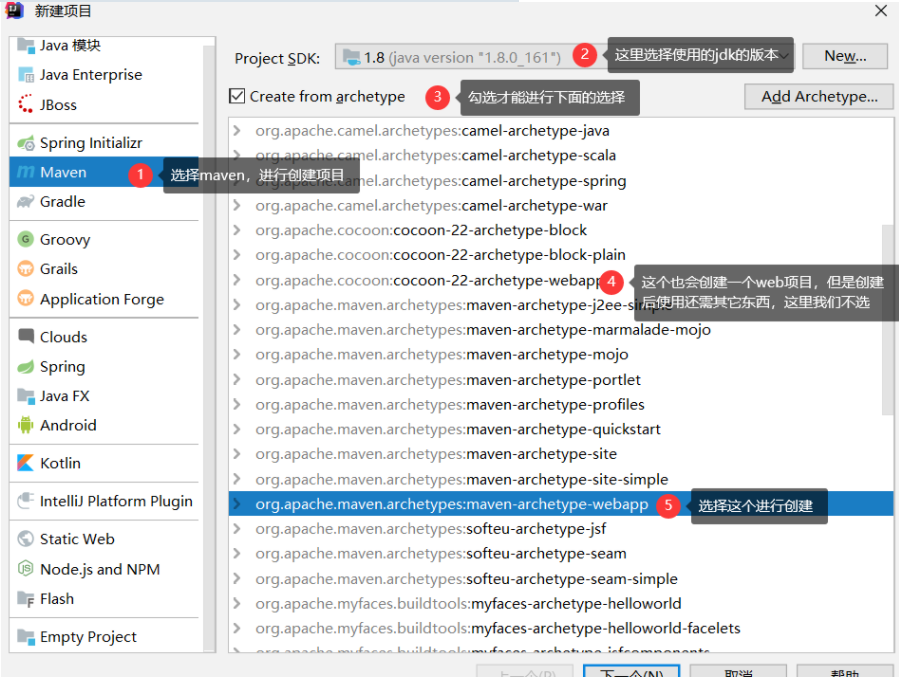Expand cocoon-22-archetype-block node
The image size is (899, 677).
[237, 230]
